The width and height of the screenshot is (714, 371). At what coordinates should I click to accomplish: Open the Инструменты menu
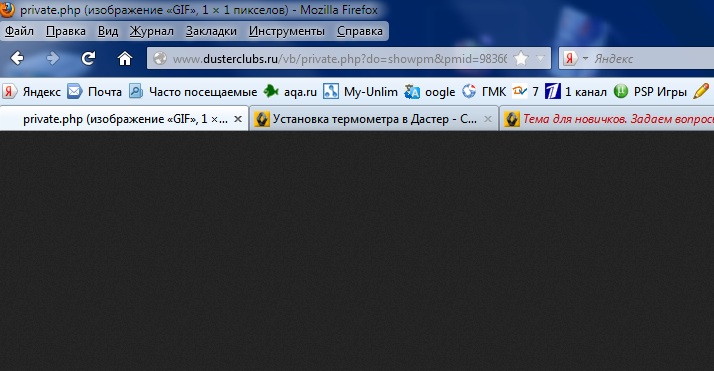point(286,31)
